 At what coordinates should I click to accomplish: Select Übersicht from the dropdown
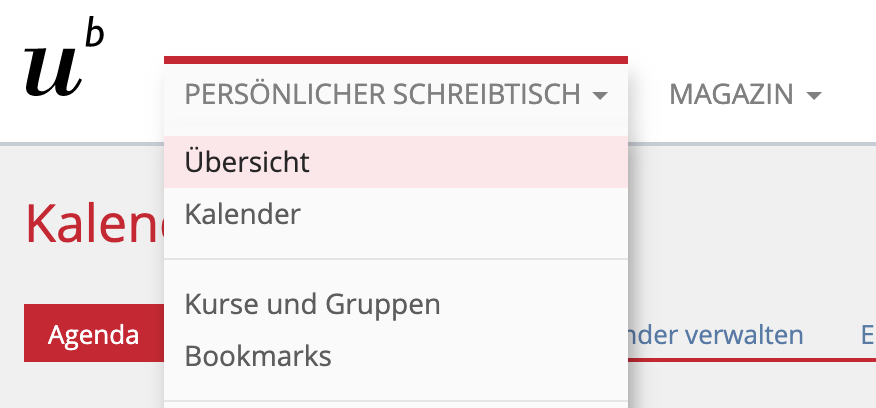[248, 162]
